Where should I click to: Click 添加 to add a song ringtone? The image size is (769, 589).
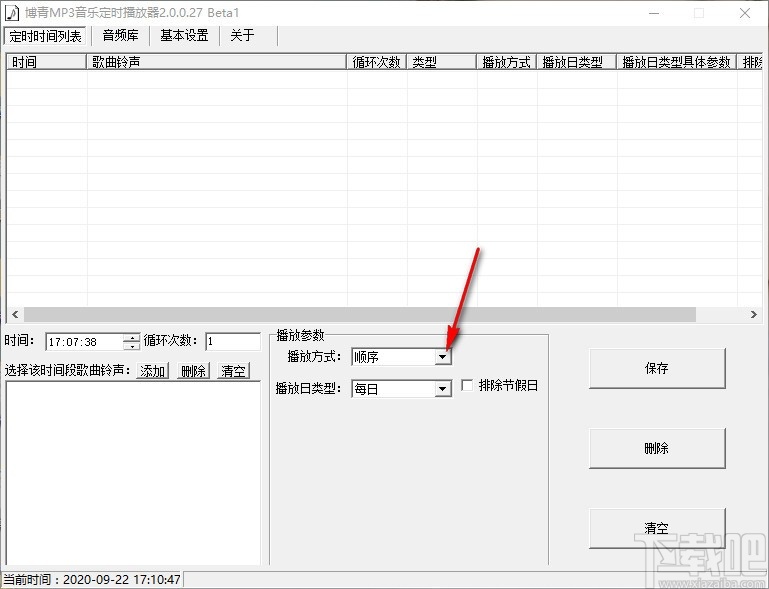(x=152, y=371)
